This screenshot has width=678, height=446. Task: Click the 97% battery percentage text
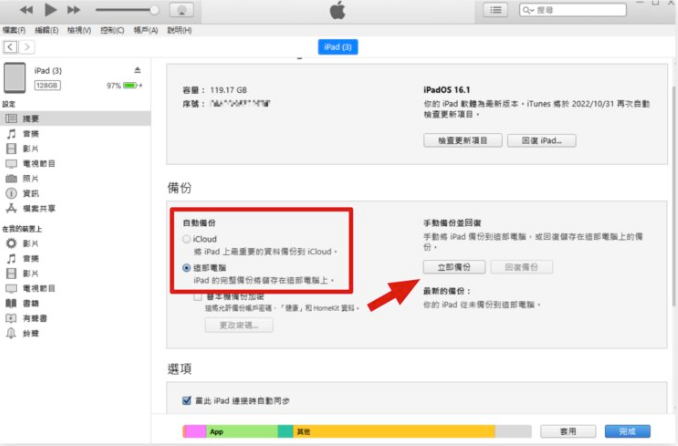click(113, 86)
